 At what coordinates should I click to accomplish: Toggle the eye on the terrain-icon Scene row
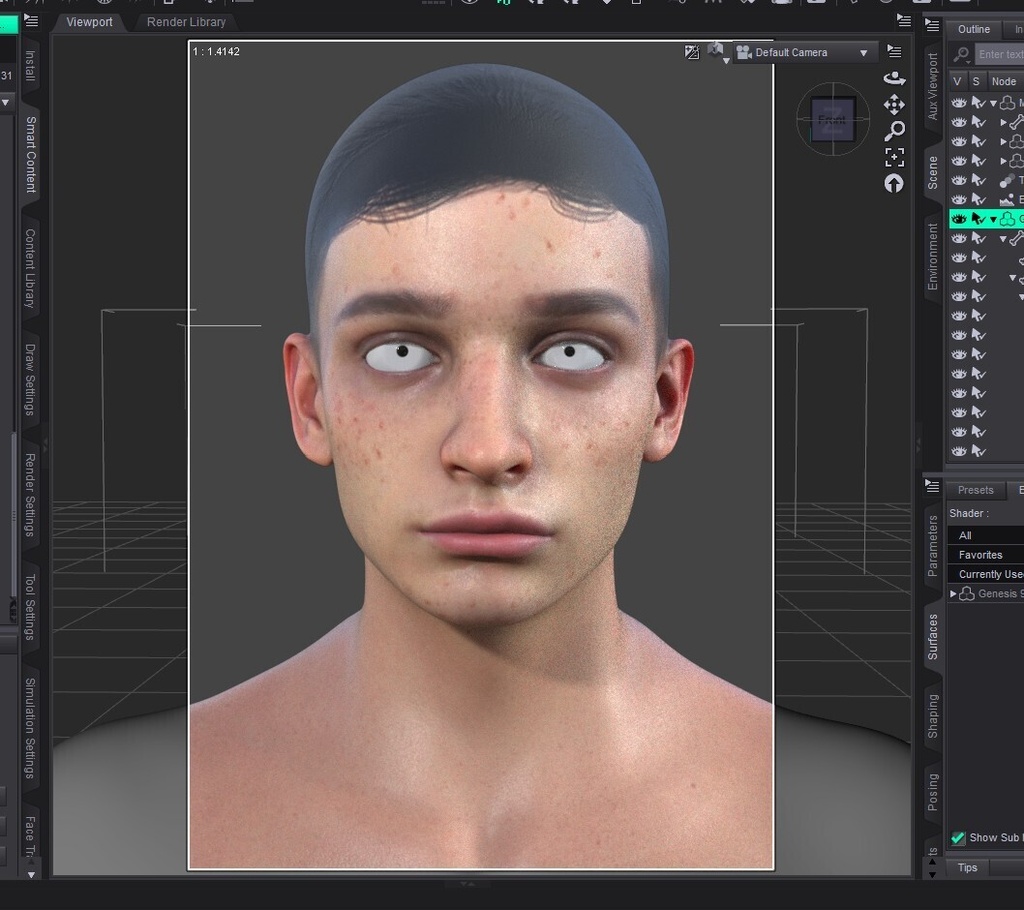(x=958, y=199)
